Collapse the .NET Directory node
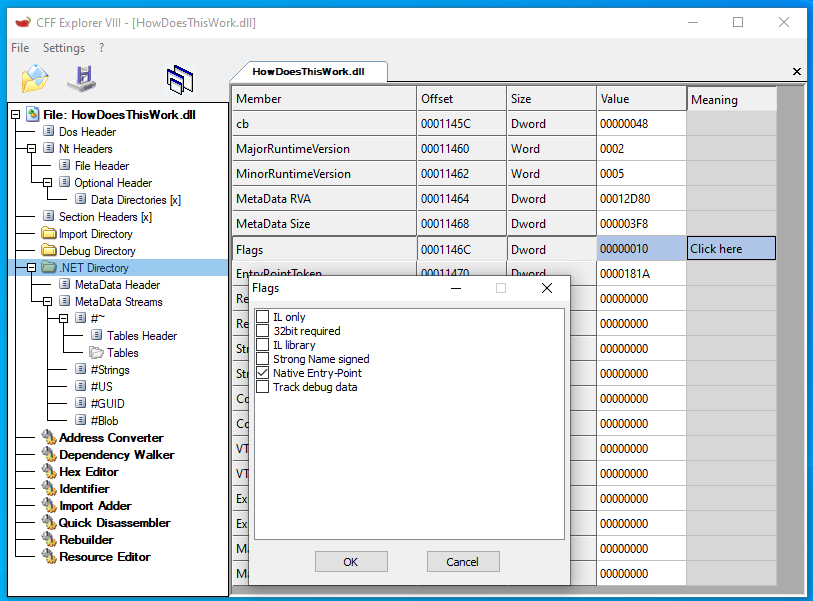The image size is (813, 601). pos(32,268)
